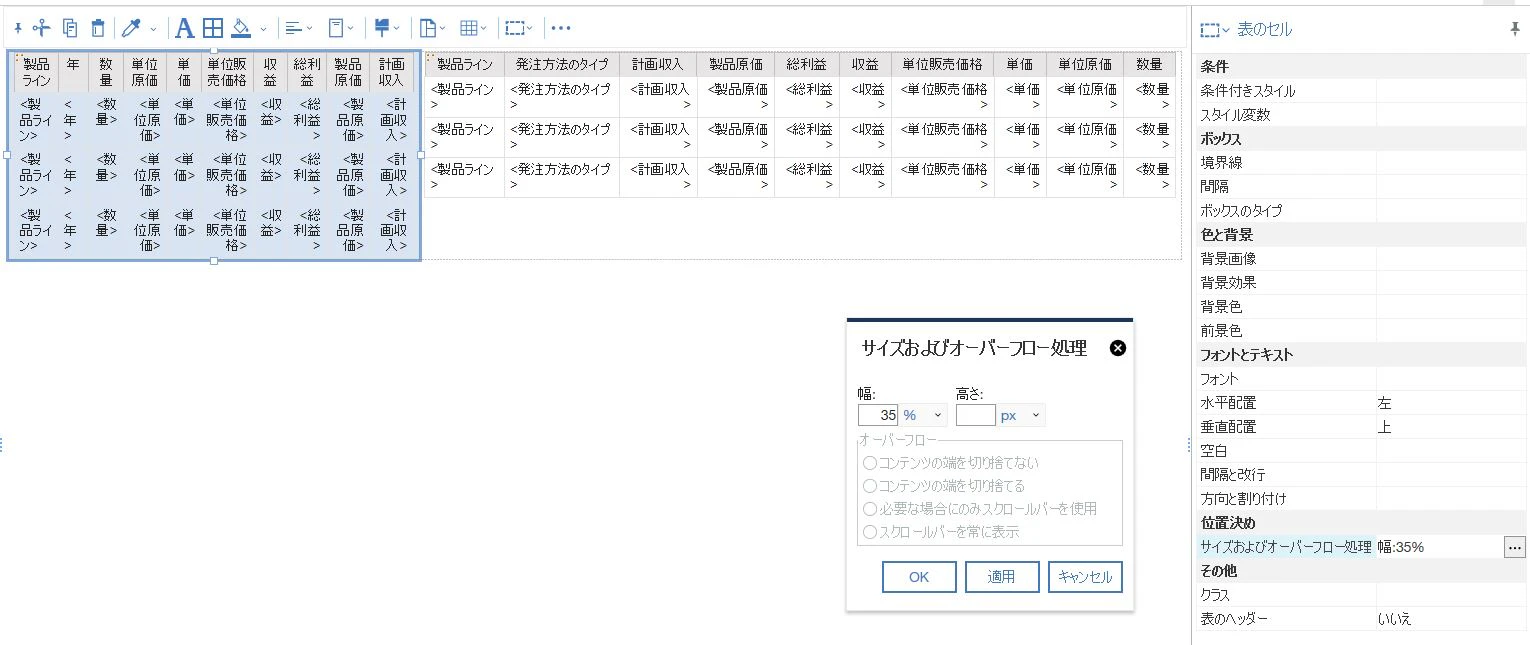Screen dimensions: 1530x645
Task: Click the blue flag icon in the toolbar
Action: (x=382, y=28)
